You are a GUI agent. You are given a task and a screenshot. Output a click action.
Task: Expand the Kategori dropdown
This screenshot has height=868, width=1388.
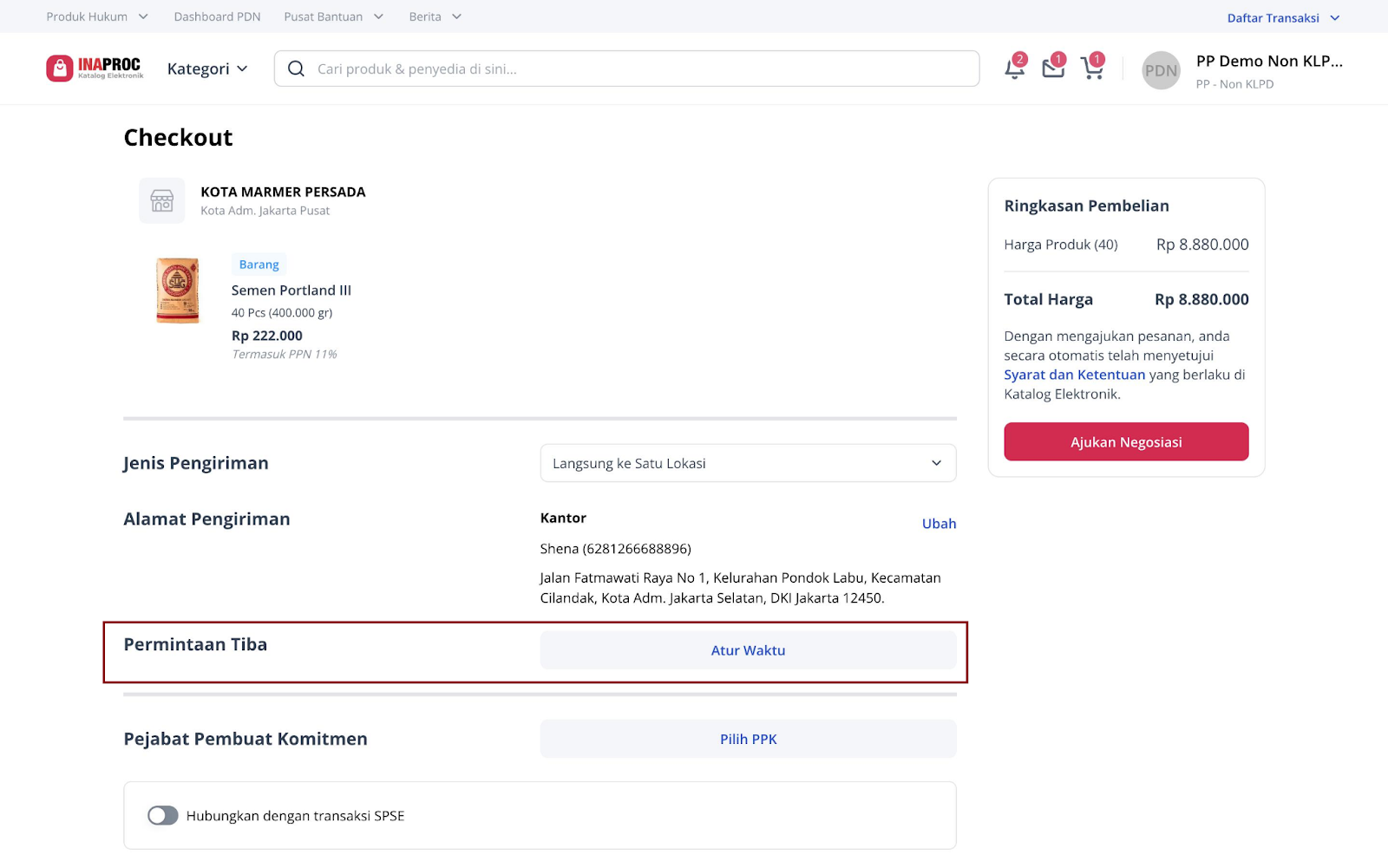(x=207, y=69)
